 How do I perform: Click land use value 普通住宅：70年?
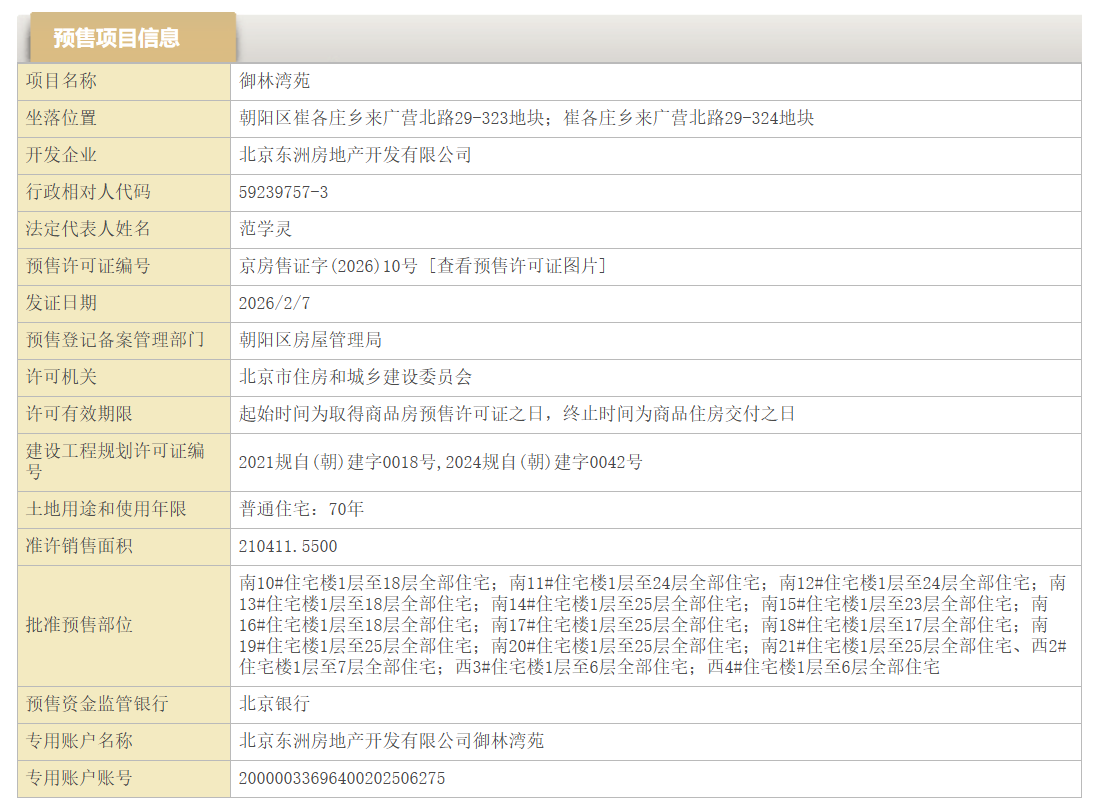[x=301, y=509]
